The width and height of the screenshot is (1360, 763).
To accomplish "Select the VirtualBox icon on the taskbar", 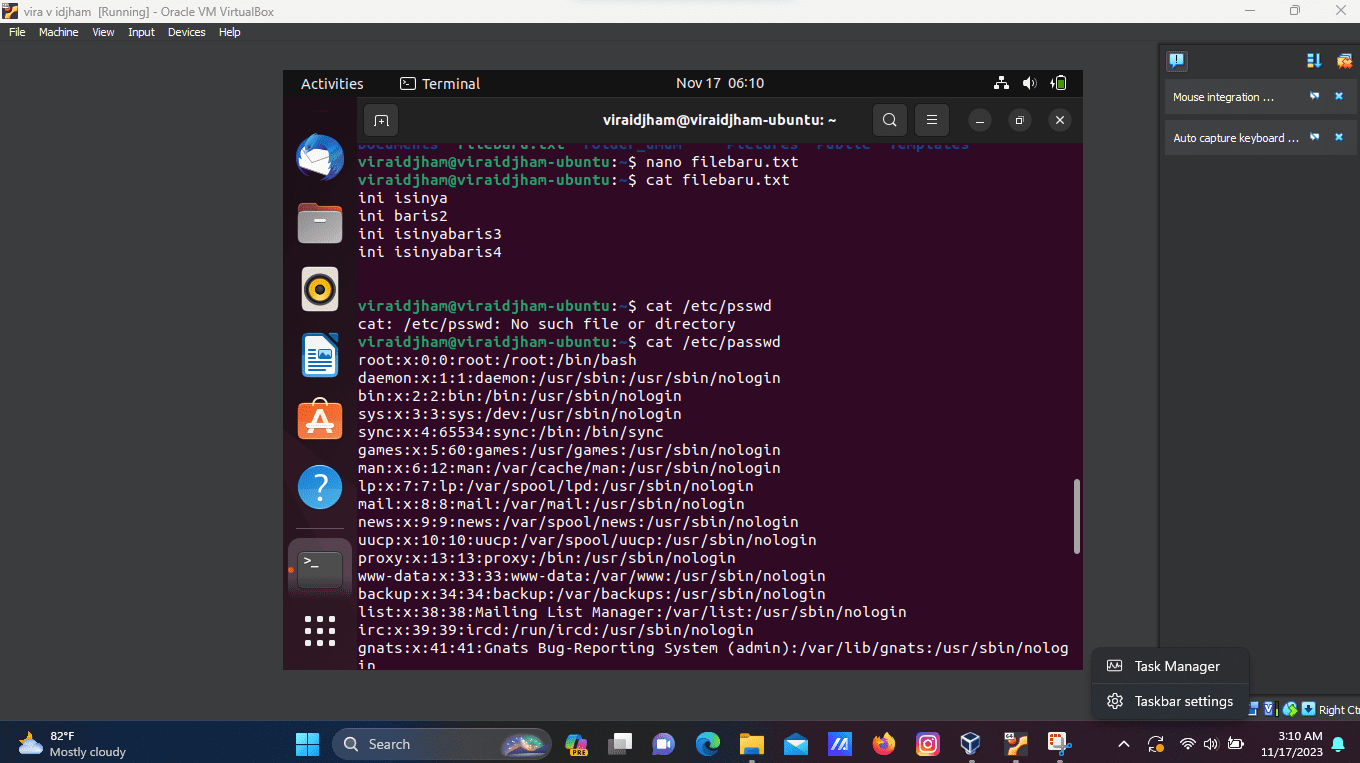I will click(x=970, y=744).
